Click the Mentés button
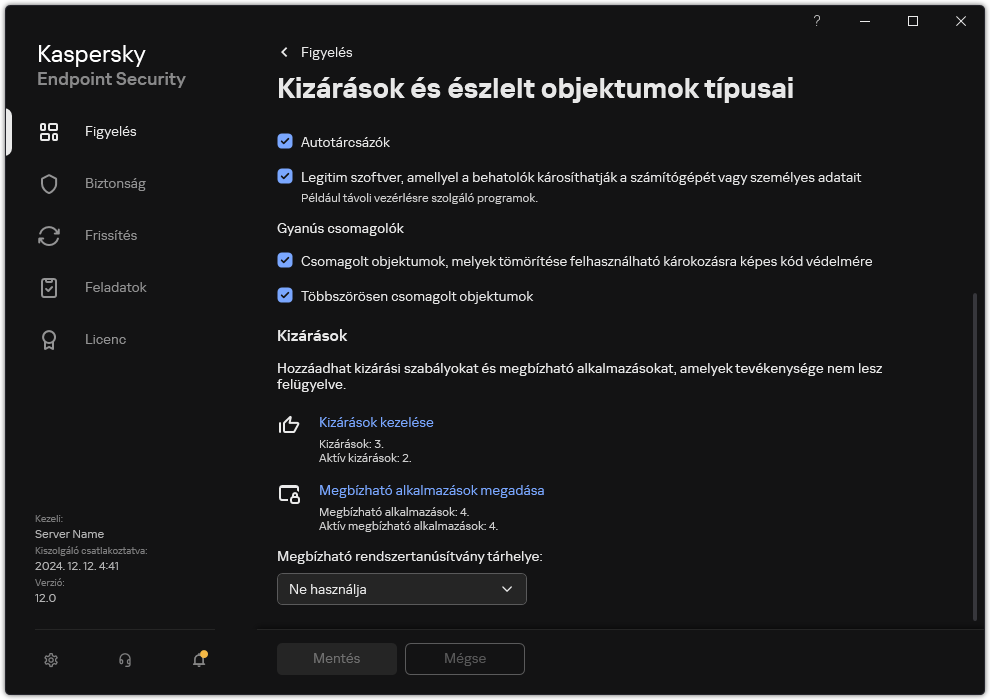 click(336, 658)
